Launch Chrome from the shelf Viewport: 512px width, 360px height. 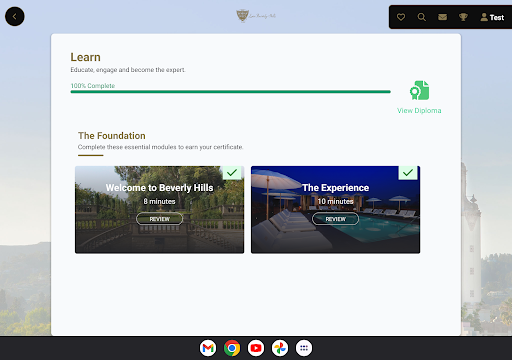[x=232, y=348]
